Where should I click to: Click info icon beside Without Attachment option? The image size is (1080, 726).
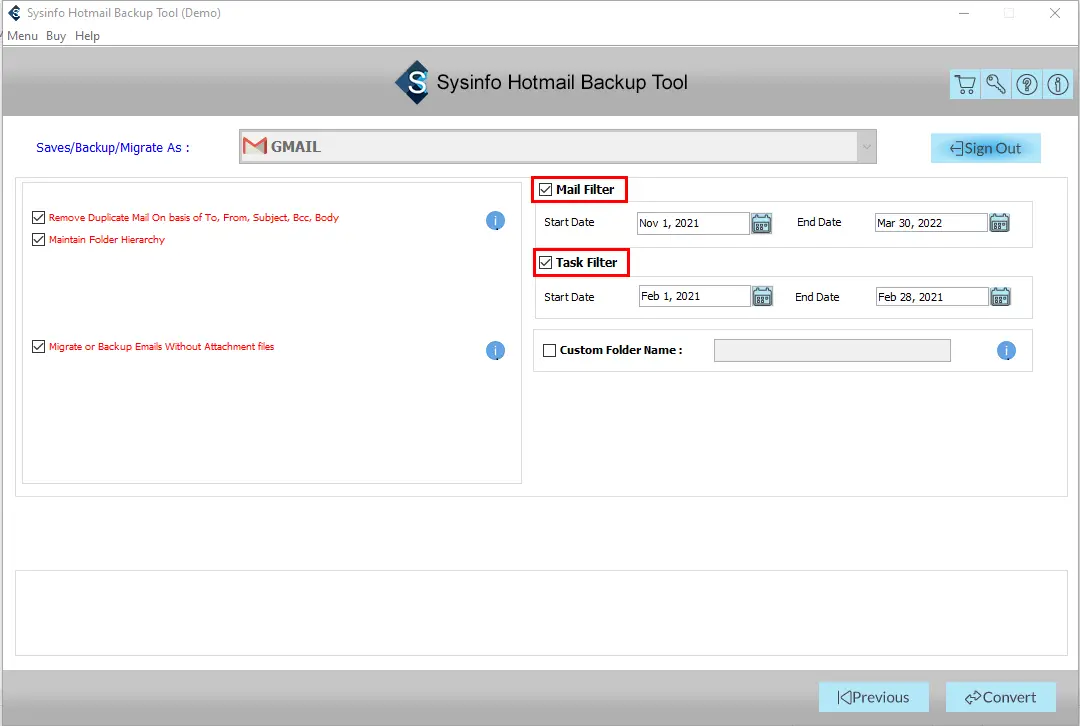click(x=495, y=351)
